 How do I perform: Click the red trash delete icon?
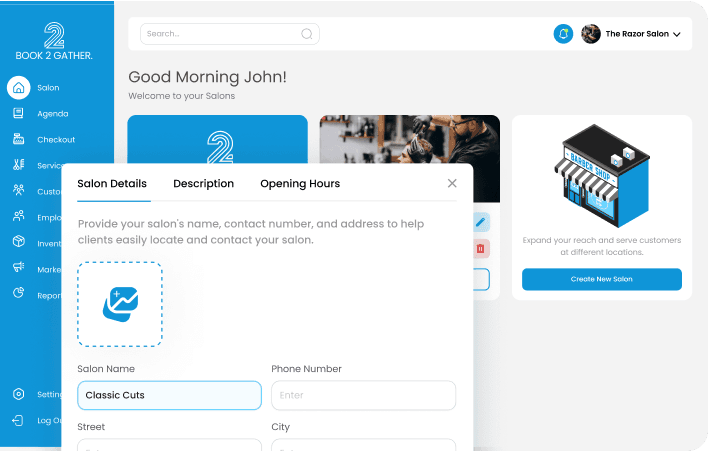pyautogui.click(x=481, y=248)
